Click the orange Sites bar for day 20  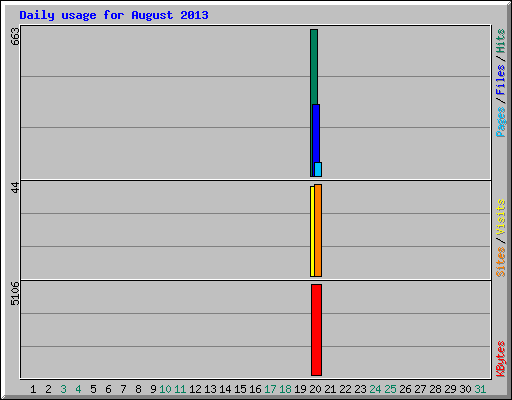point(318,230)
